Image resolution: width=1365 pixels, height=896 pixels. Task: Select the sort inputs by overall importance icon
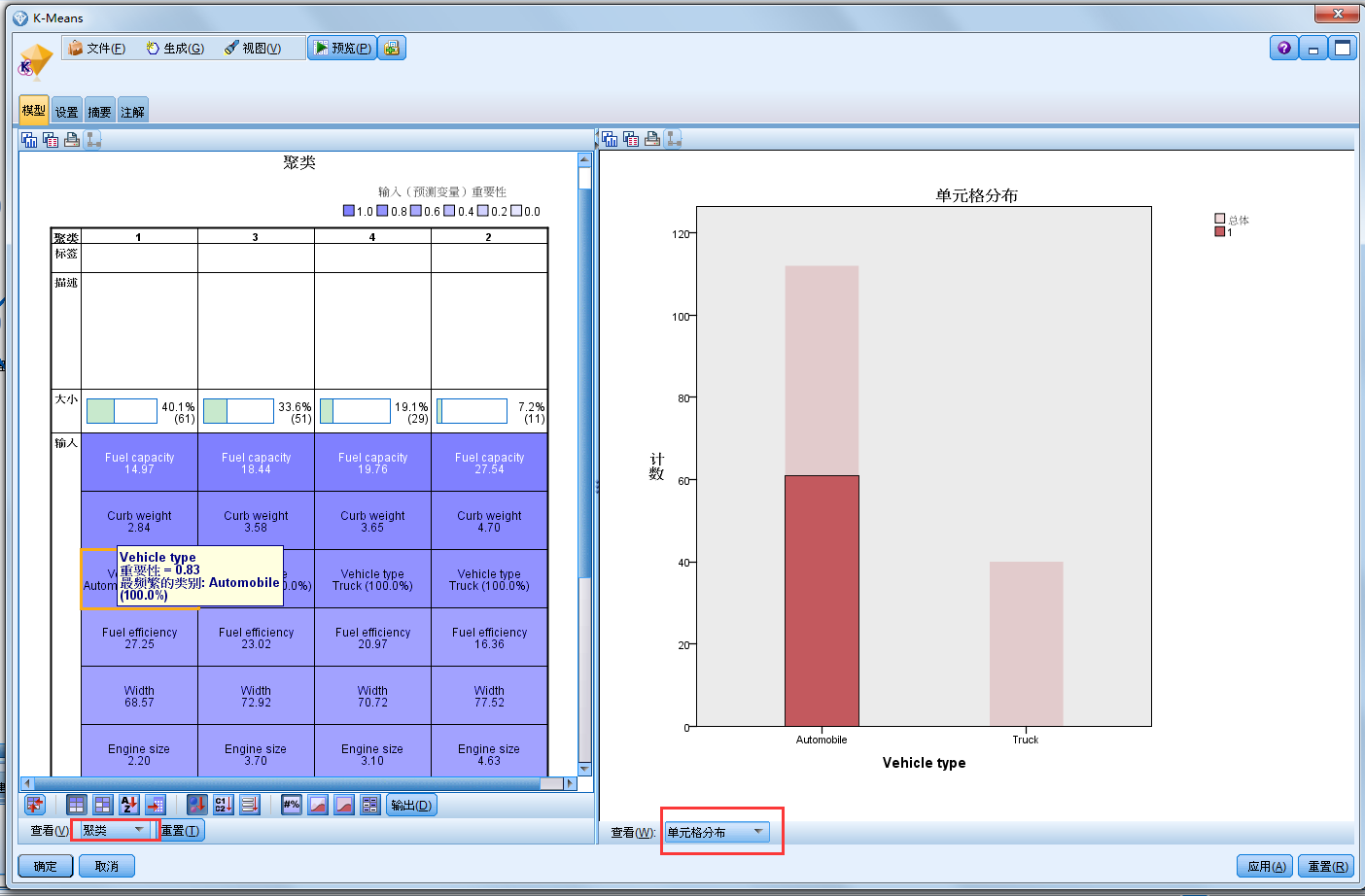point(76,805)
